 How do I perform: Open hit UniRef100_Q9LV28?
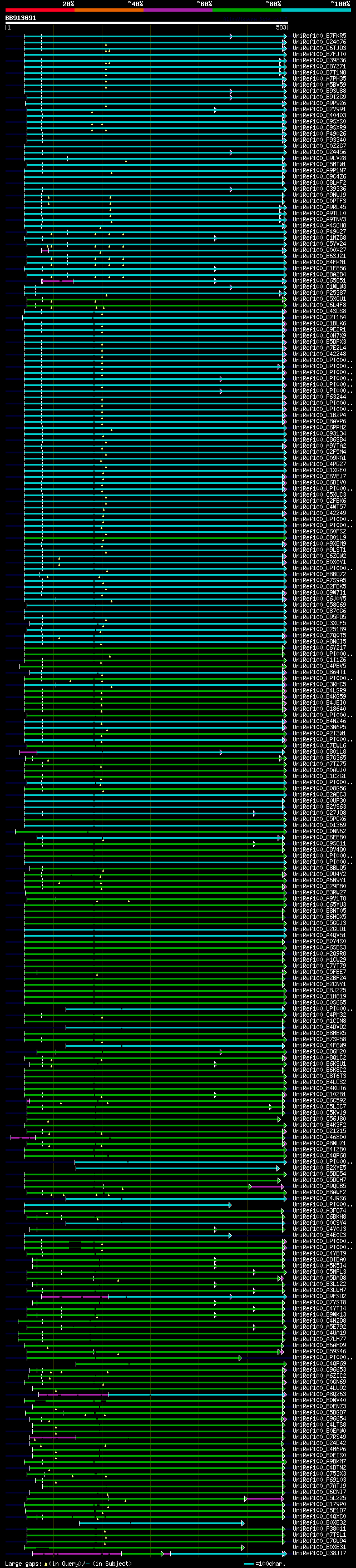[319, 159]
